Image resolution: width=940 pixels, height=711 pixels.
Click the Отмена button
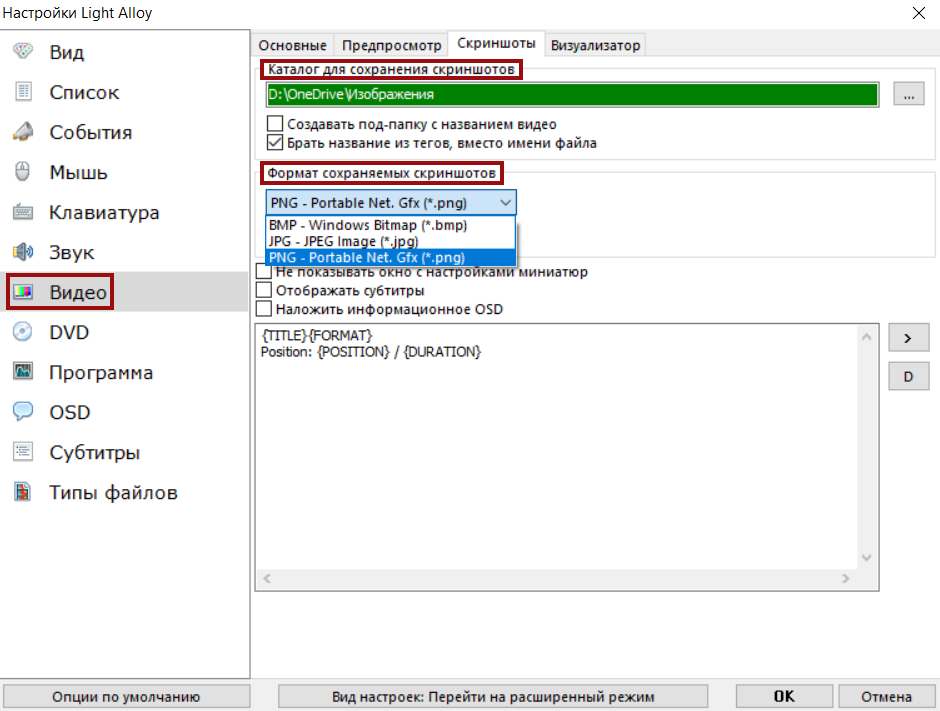coord(887,697)
